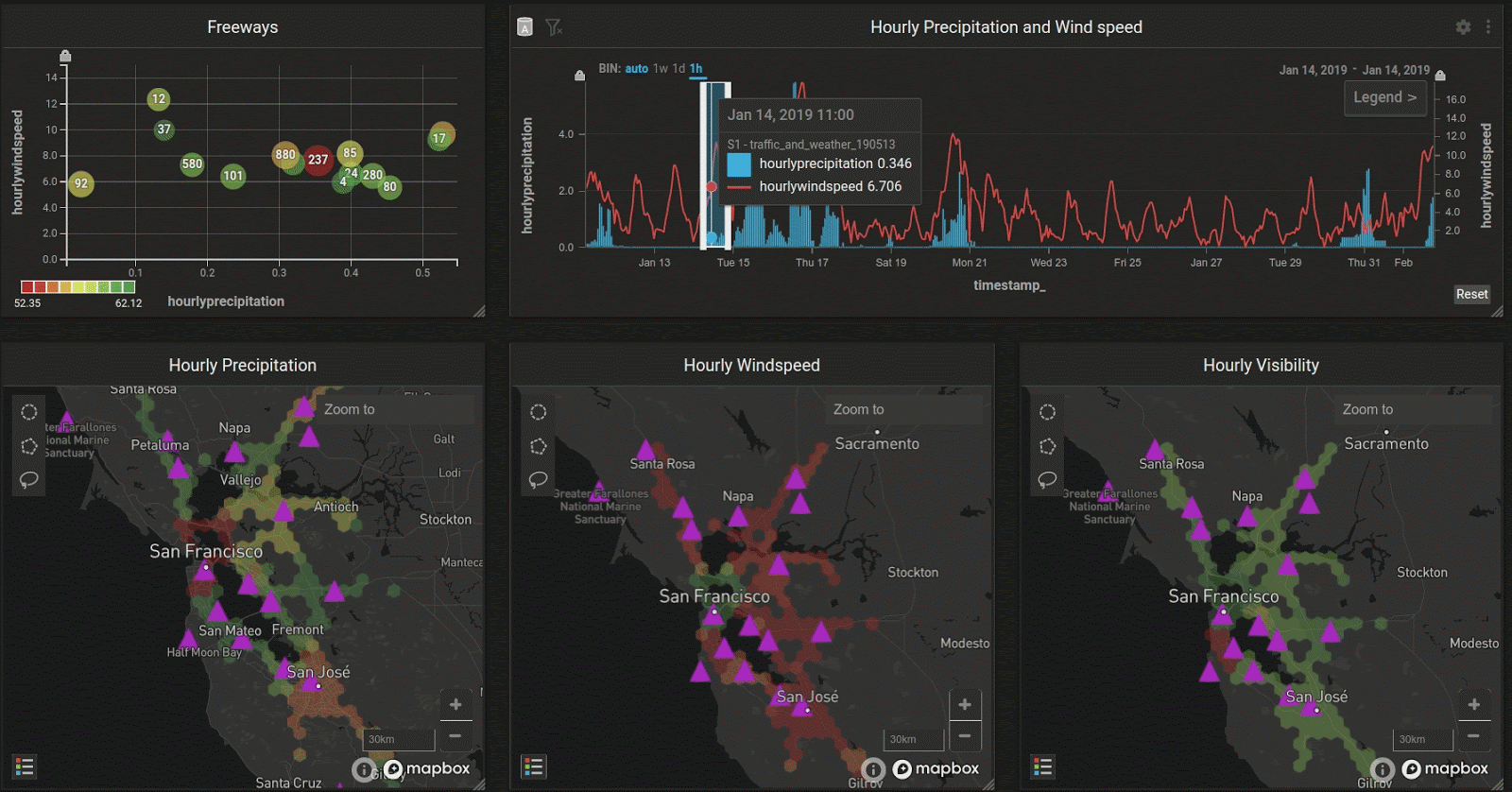
Task: Toggle the right axis lock beside the date range
Action: pyautogui.click(x=1440, y=75)
